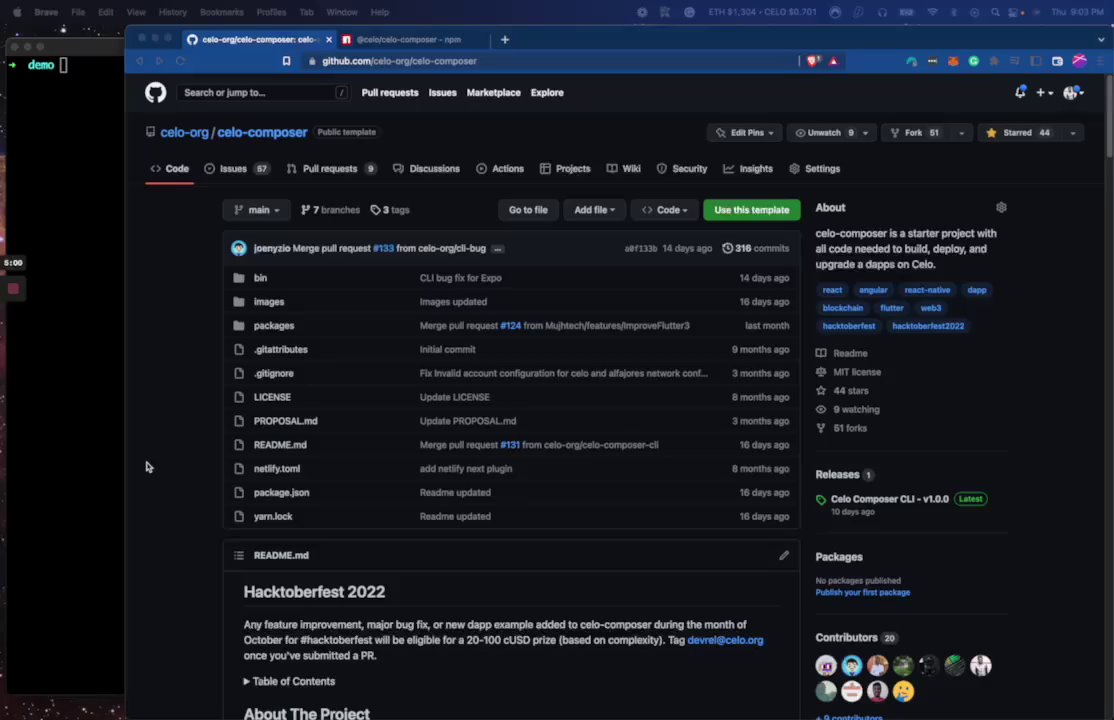Screen dimensions: 1114x720
Task: Expand commit message ellipsis button
Action: coord(498,249)
